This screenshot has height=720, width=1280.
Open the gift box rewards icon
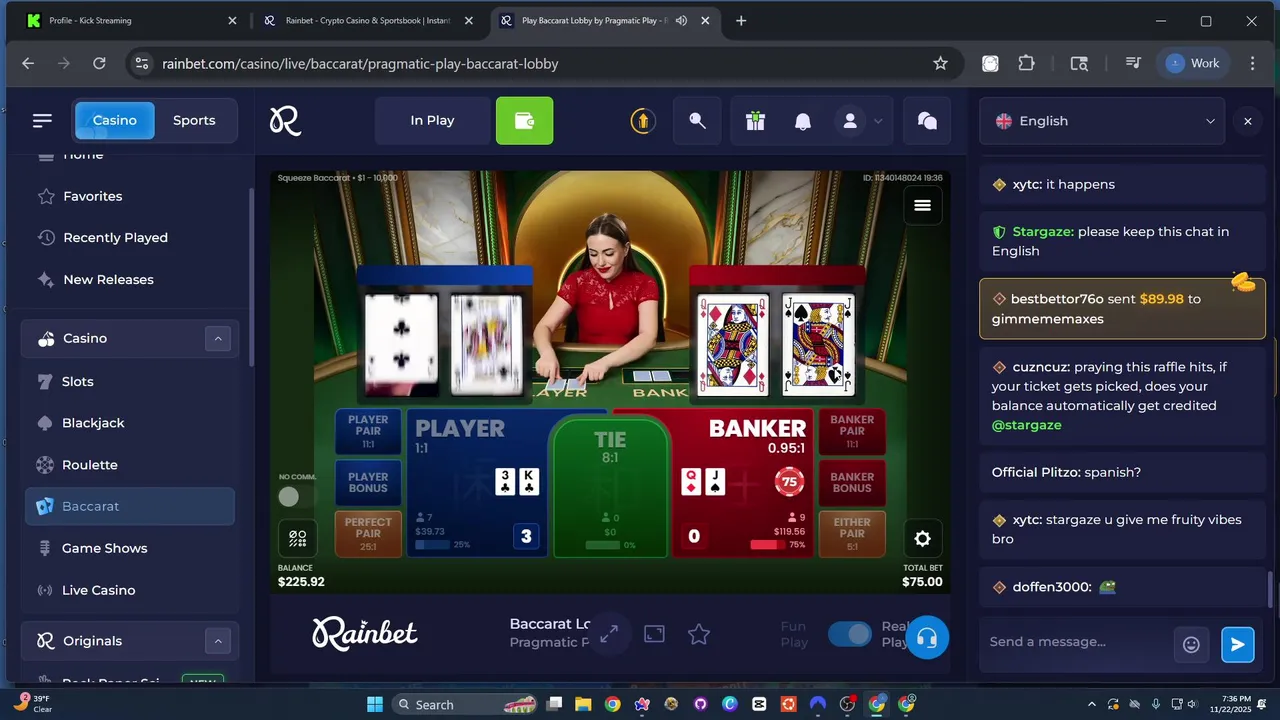pos(755,121)
